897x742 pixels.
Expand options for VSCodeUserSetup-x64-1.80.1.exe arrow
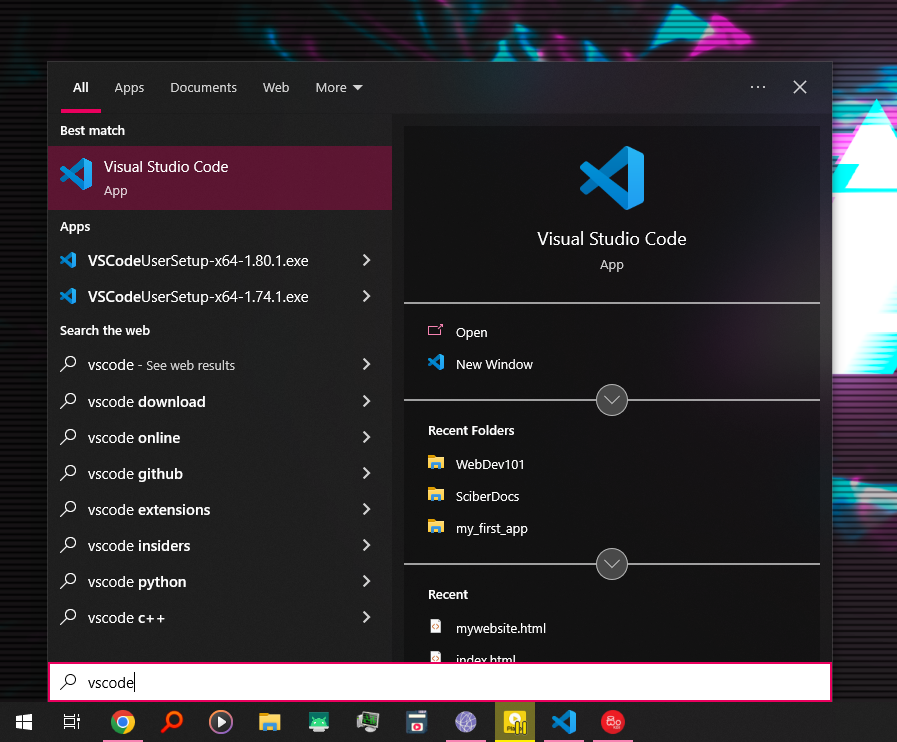pos(367,260)
